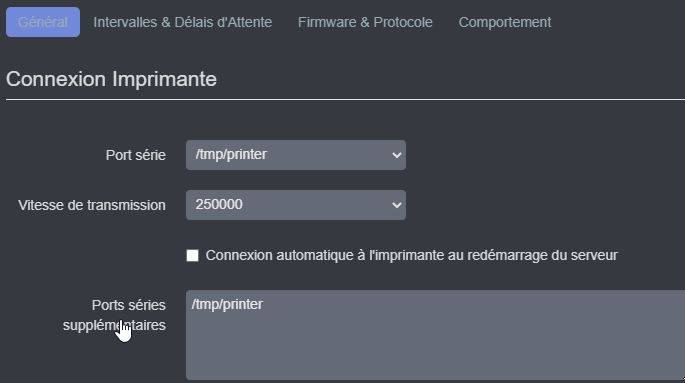Select the Comportement tab
This screenshot has height=383, width=685.
[505, 22]
